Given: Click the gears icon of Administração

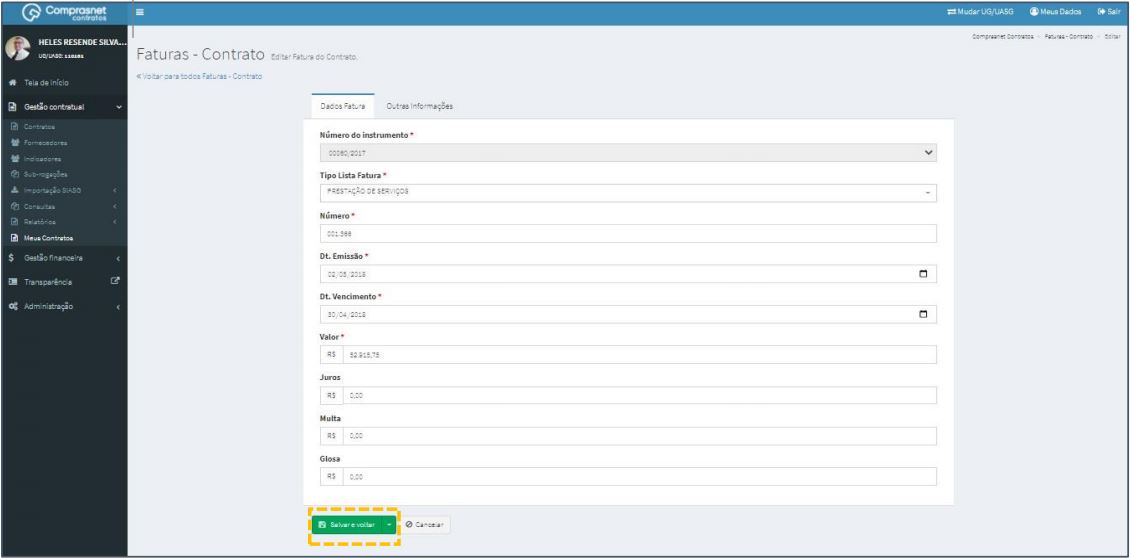Looking at the screenshot, I should pos(12,307).
